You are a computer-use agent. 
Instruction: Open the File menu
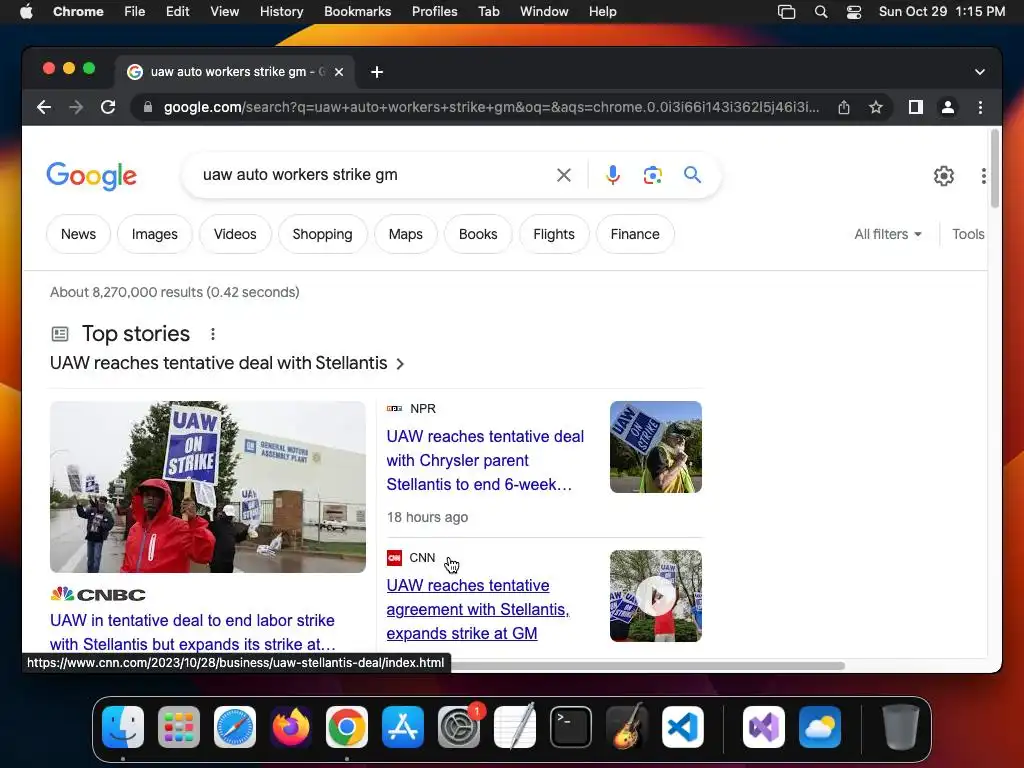tap(135, 12)
